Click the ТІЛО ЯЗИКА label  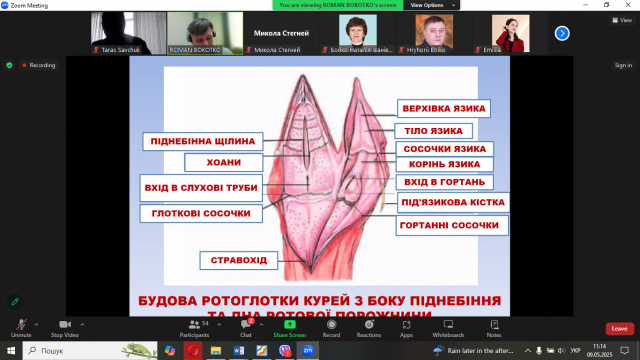[x=433, y=131]
